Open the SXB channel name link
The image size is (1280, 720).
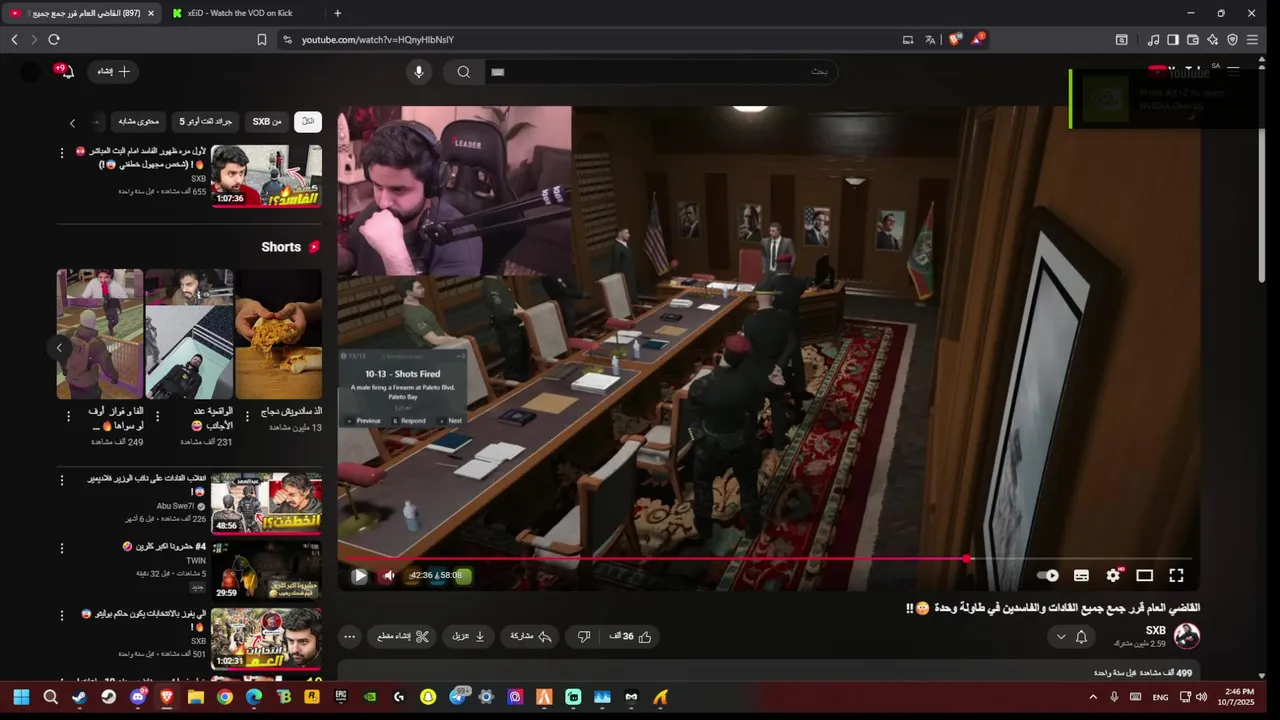1156,631
